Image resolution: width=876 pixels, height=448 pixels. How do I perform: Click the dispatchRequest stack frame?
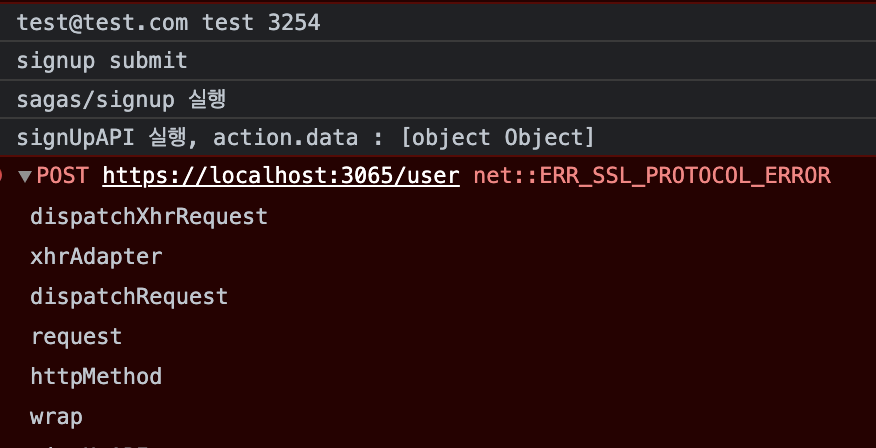pyautogui.click(x=129, y=296)
